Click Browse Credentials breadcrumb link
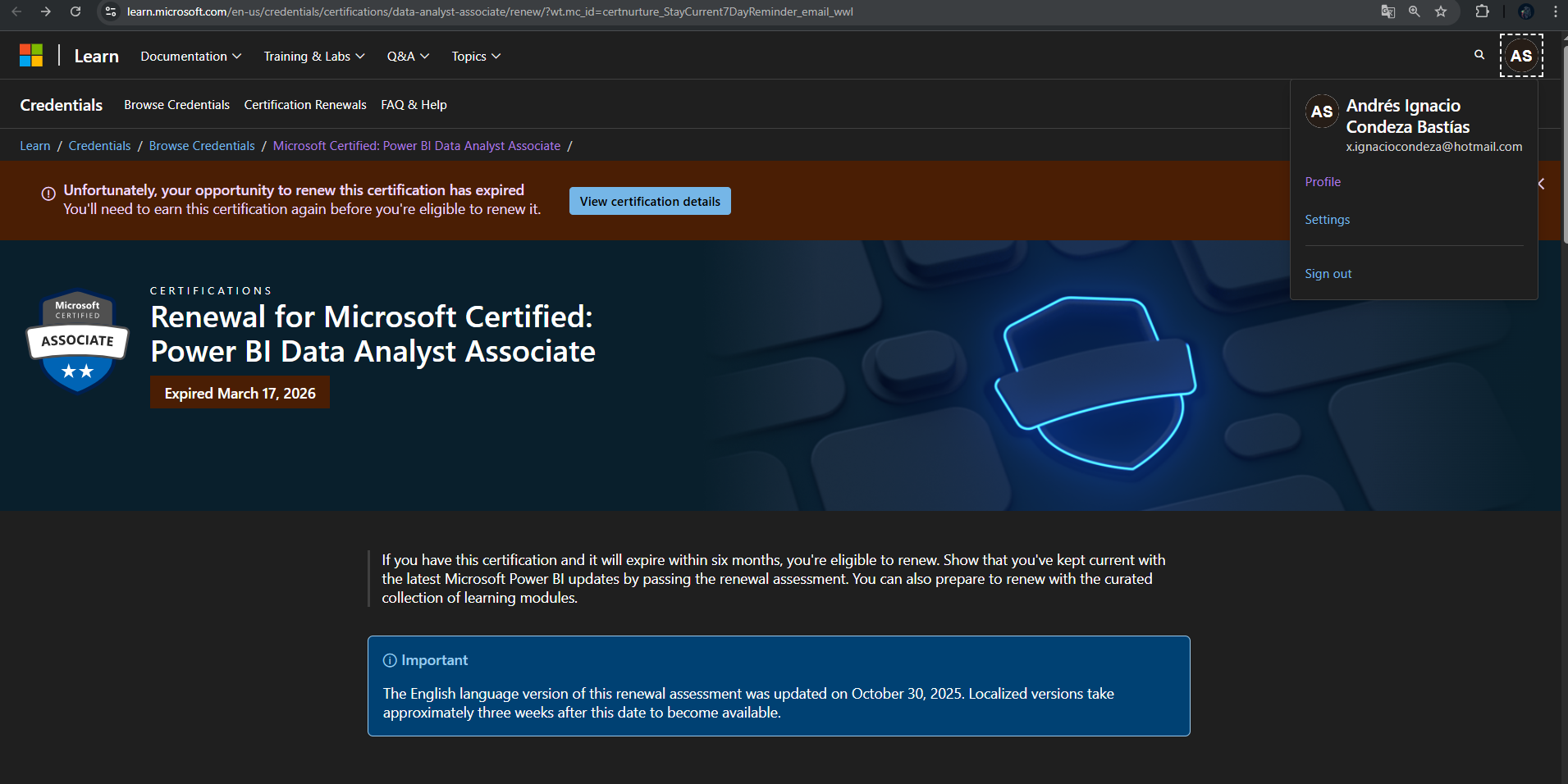 click(202, 146)
